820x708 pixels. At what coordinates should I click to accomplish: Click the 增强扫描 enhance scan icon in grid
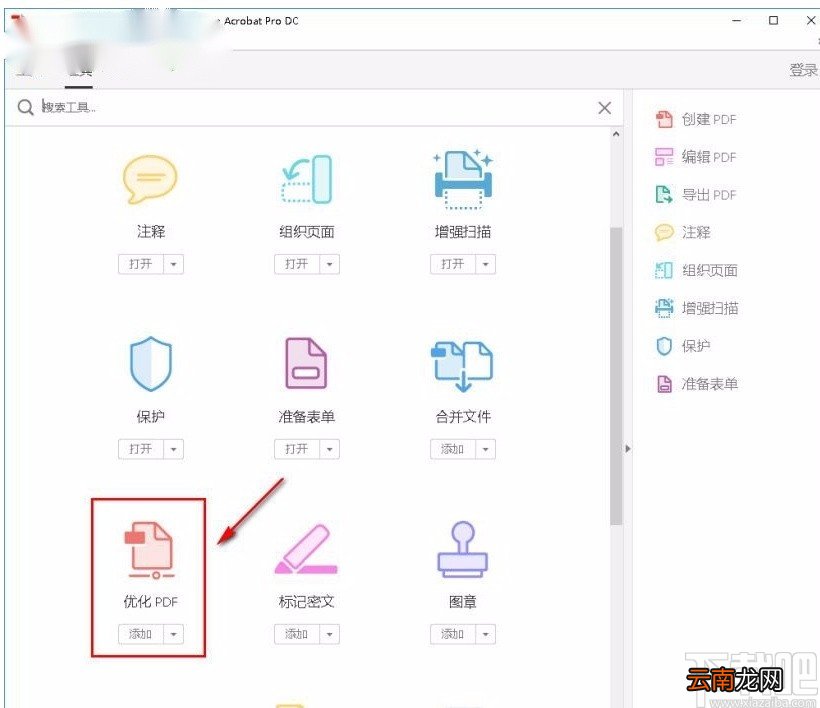point(463,179)
